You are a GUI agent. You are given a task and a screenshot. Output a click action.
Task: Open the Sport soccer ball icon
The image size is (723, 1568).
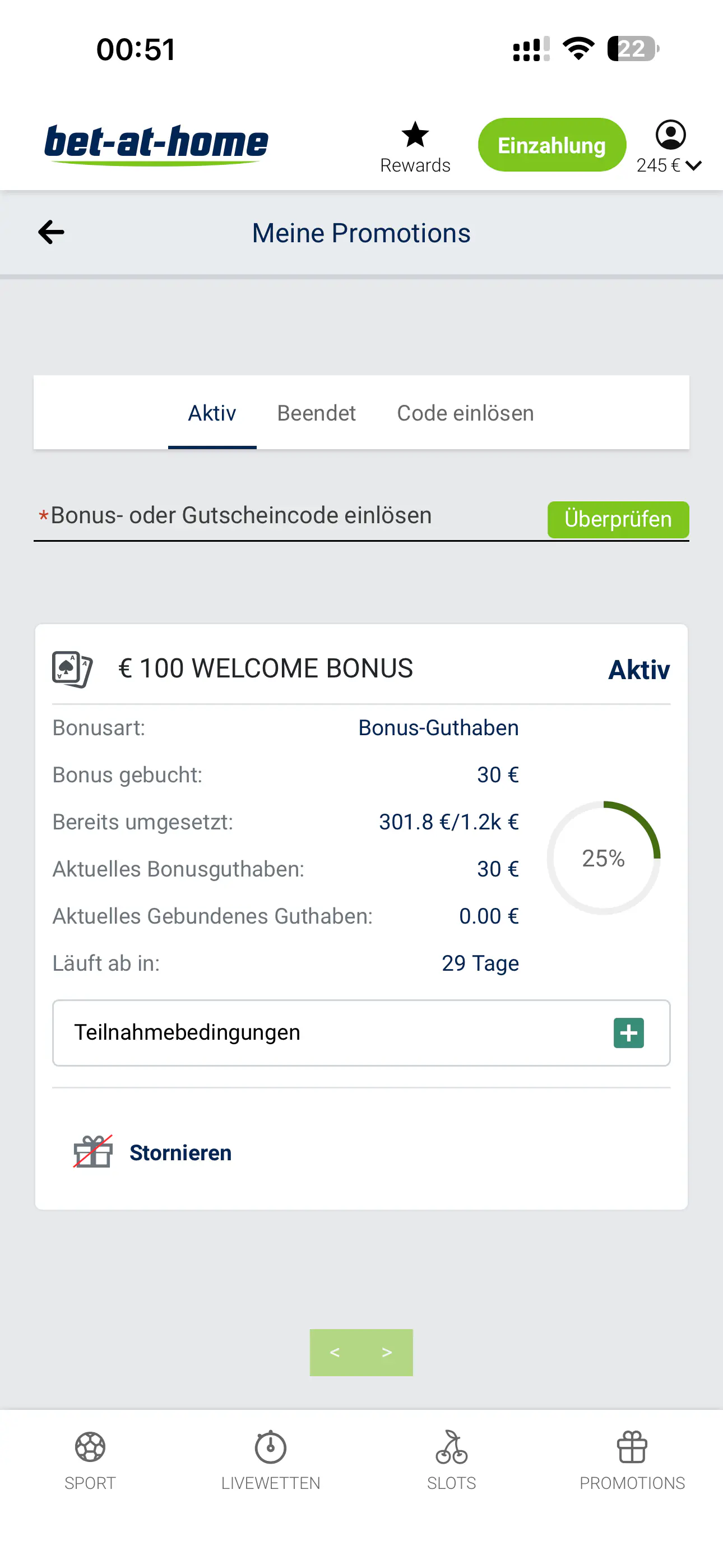(90, 1446)
